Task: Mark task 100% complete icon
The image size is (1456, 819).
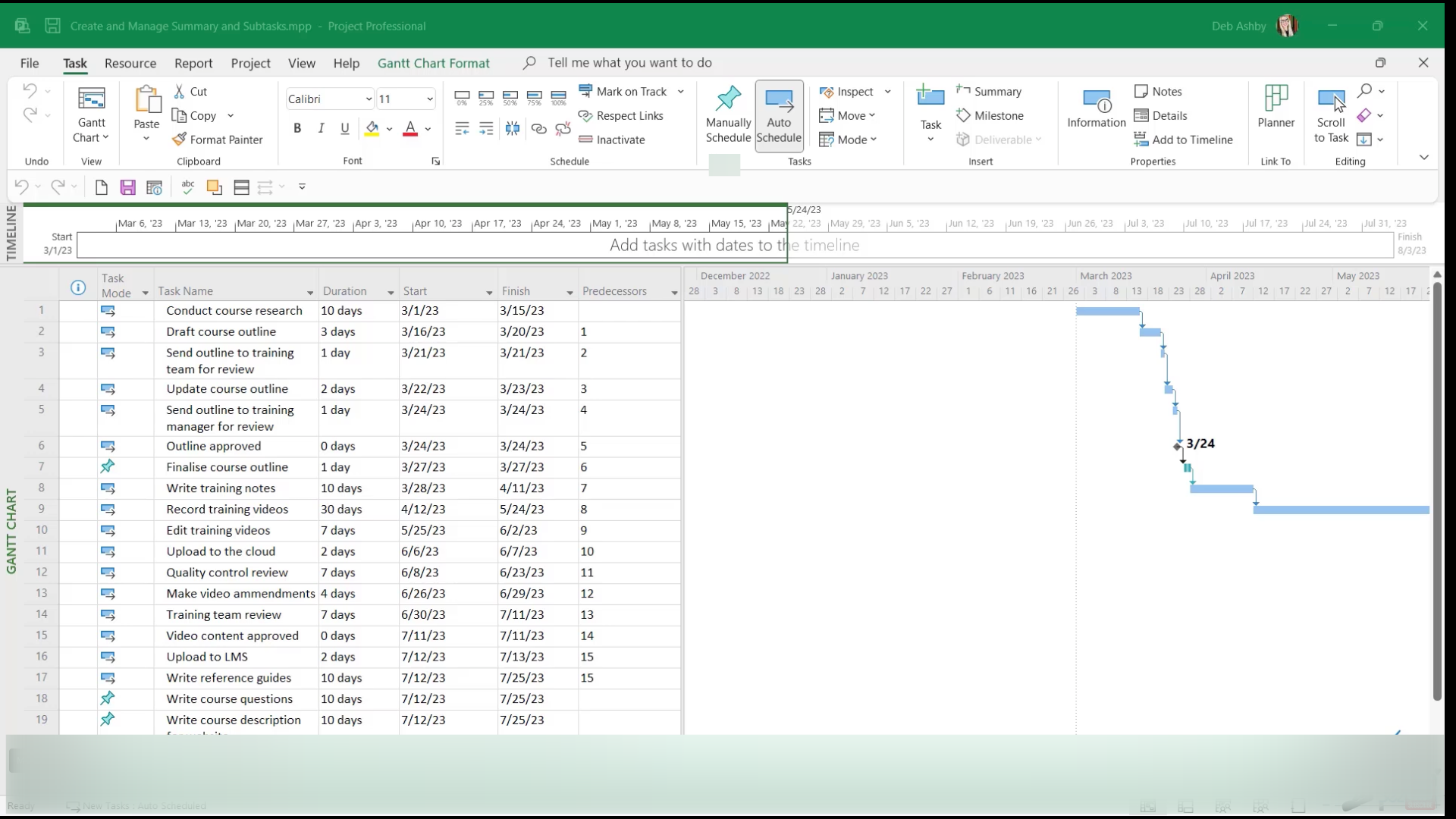Action: (x=559, y=97)
